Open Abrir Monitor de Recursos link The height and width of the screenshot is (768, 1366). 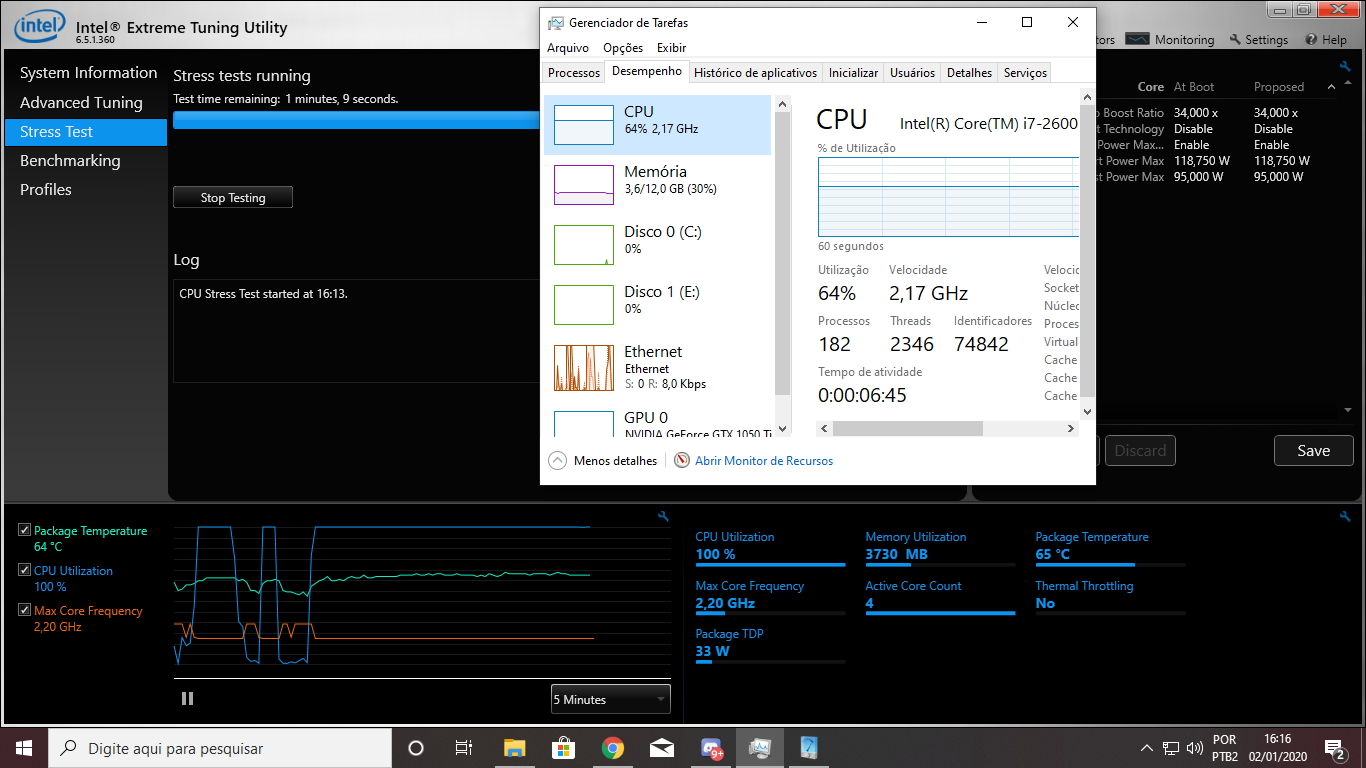pos(764,461)
